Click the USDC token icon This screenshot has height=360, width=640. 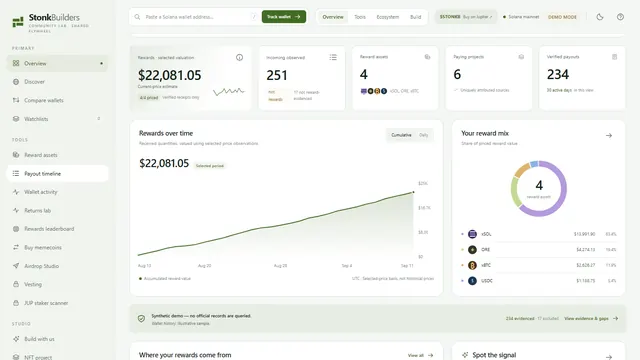pos(472,281)
